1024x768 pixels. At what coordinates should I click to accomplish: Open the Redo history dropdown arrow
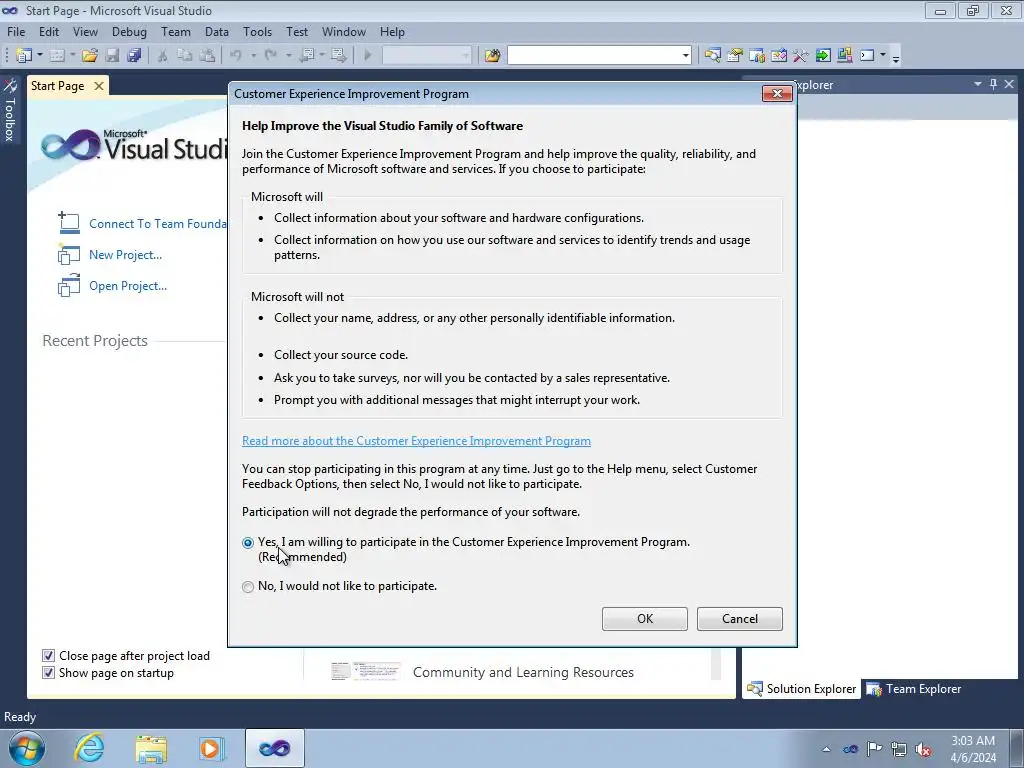288,56
